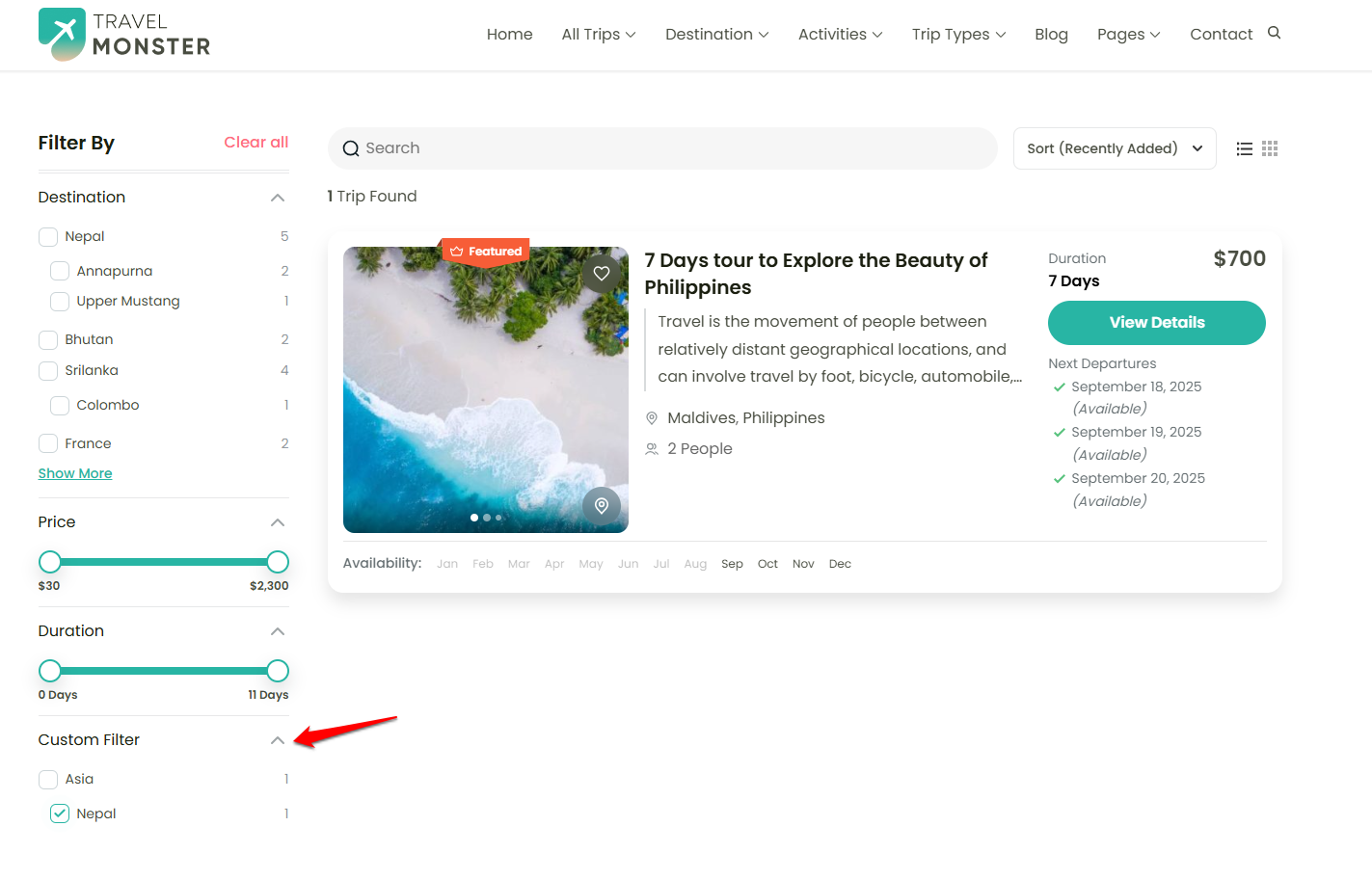Image resolution: width=1372 pixels, height=880 pixels.
Task: Click the Travel Monster logo
Action: [123, 34]
